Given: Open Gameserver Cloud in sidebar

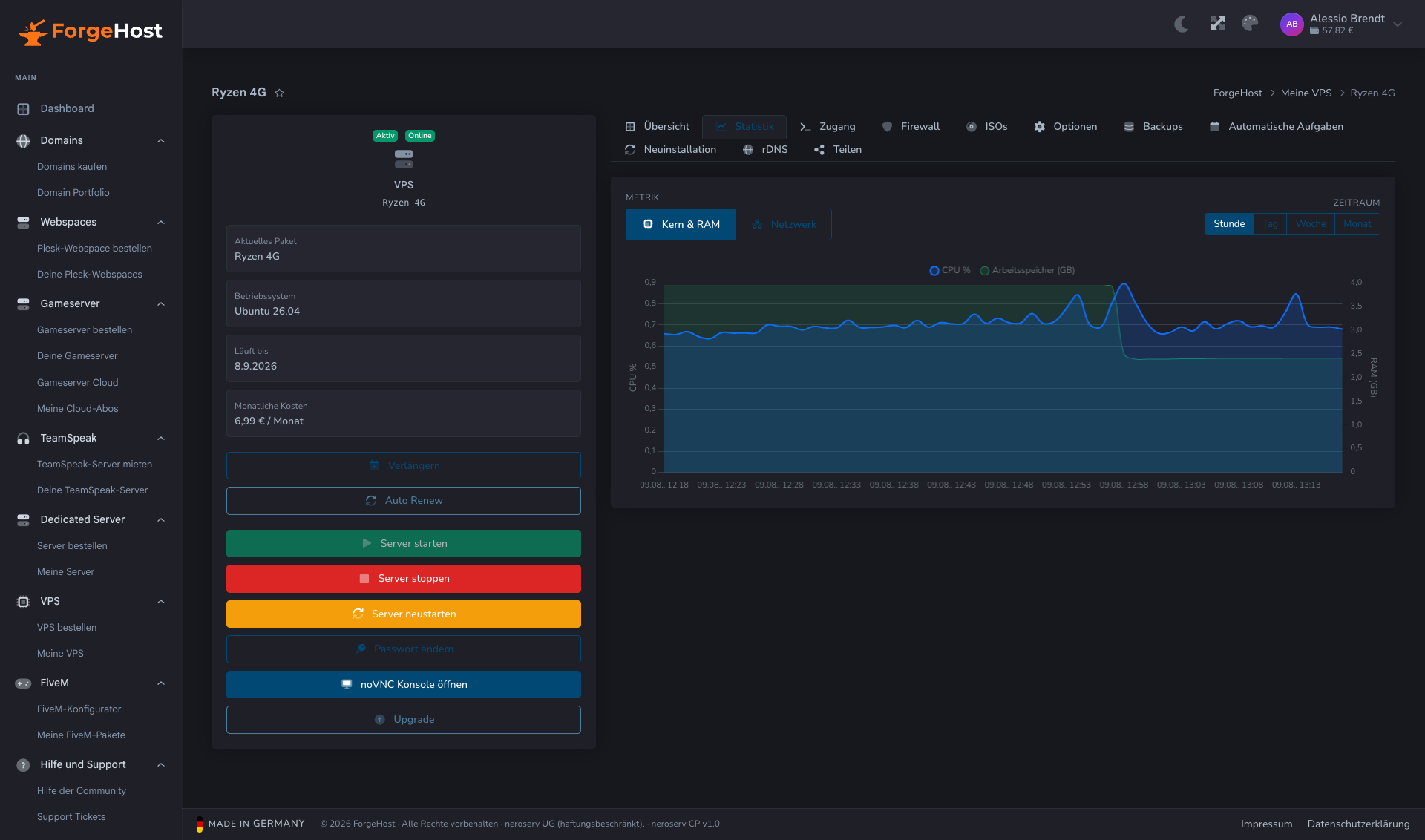Looking at the screenshot, I should [x=78, y=383].
